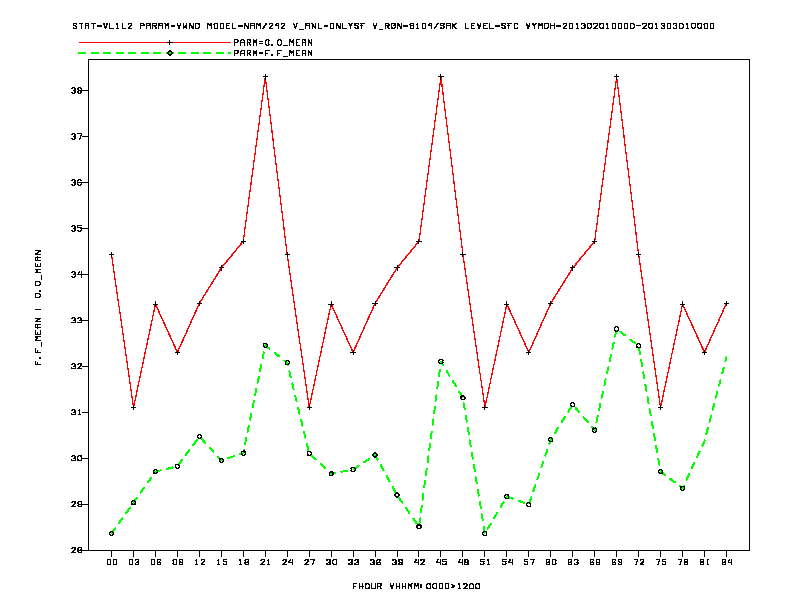Click the x-axis hour label 12

pyautogui.click(x=200, y=562)
